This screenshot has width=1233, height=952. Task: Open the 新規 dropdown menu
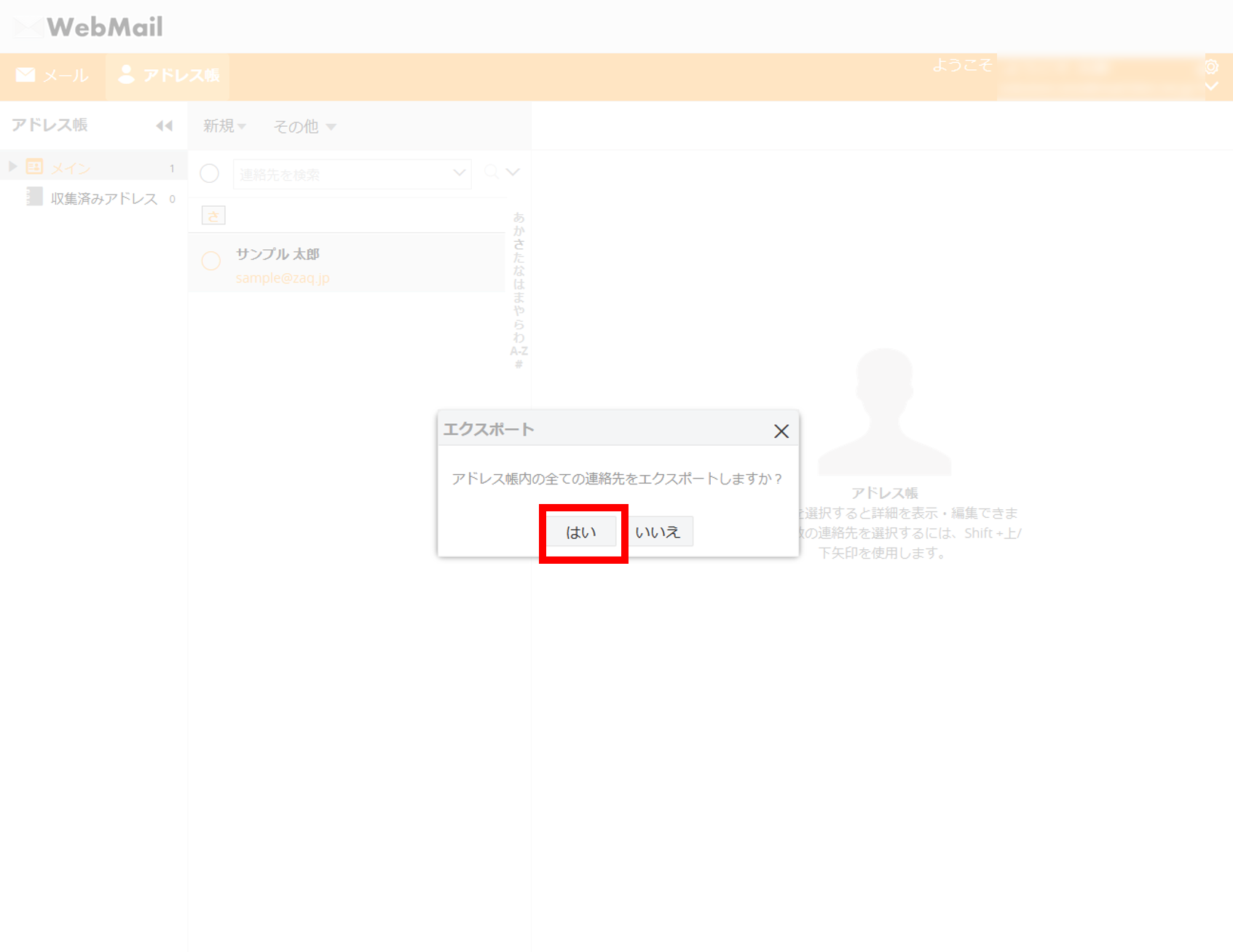tap(224, 127)
